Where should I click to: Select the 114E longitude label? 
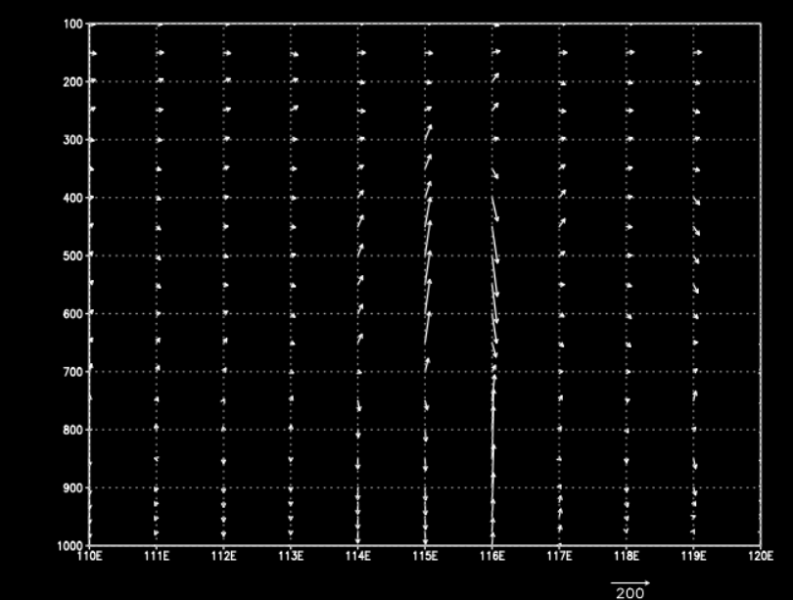[358, 555]
